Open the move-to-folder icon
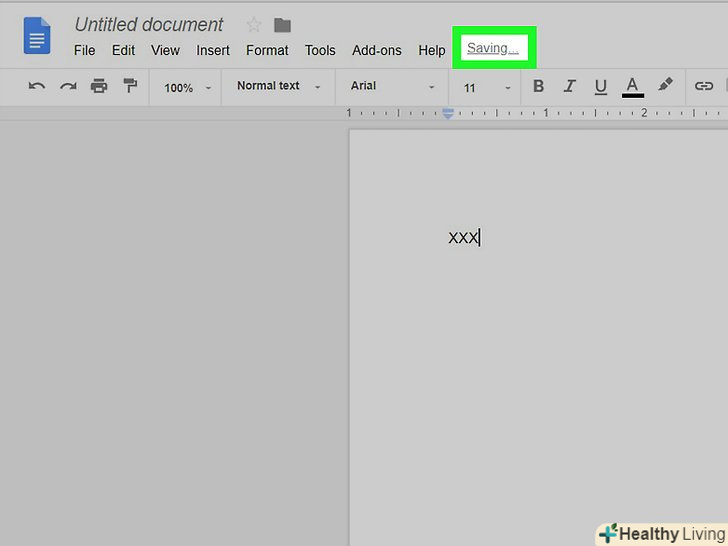728x546 pixels. [x=282, y=25]
